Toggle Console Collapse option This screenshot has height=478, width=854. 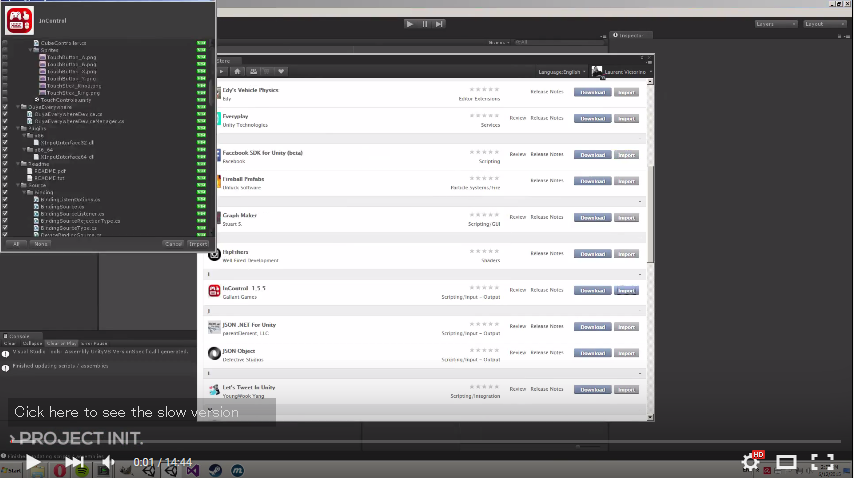32,344
